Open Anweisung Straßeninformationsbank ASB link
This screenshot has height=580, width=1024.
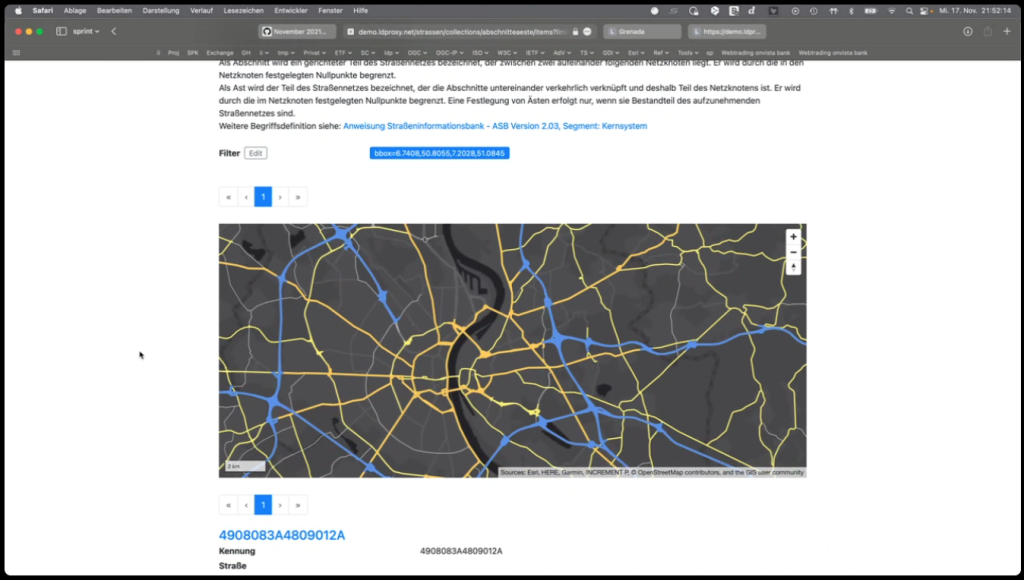click(494, 126)
